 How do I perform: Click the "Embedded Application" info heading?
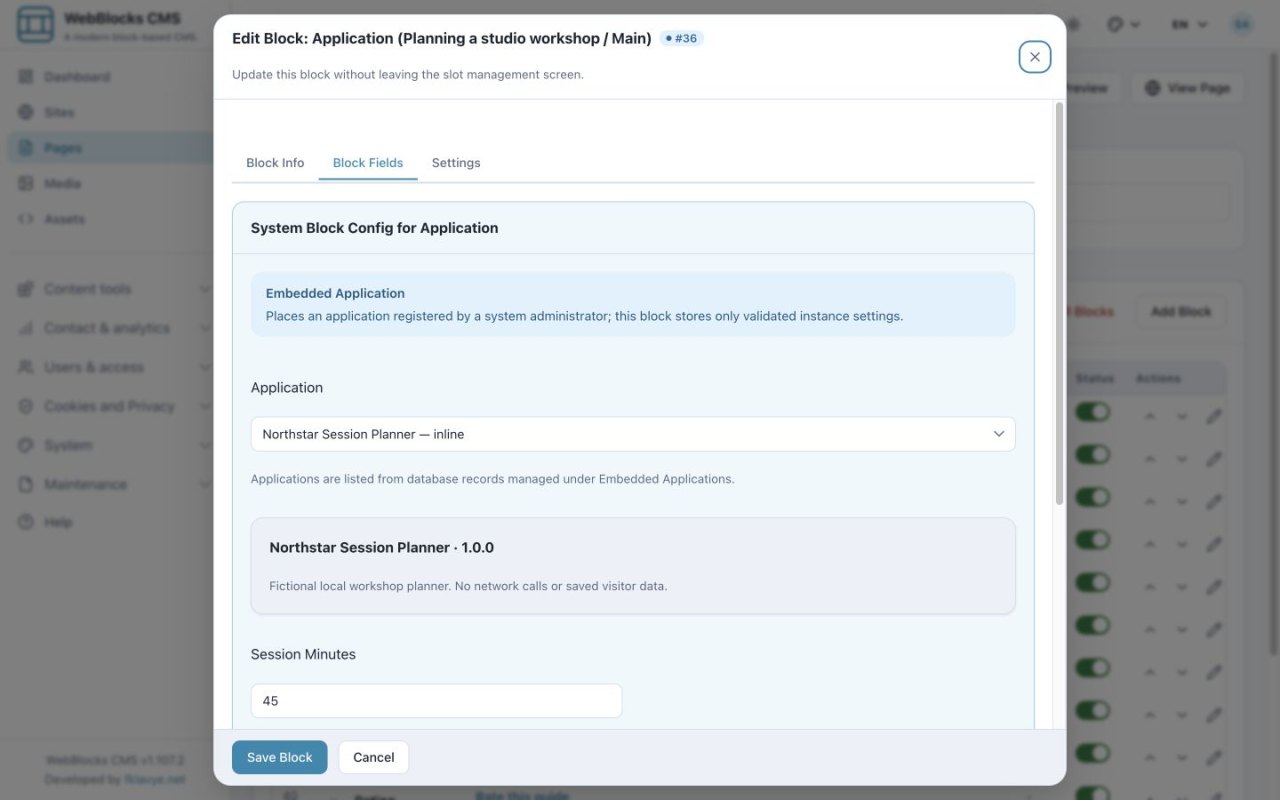(335, 293)
